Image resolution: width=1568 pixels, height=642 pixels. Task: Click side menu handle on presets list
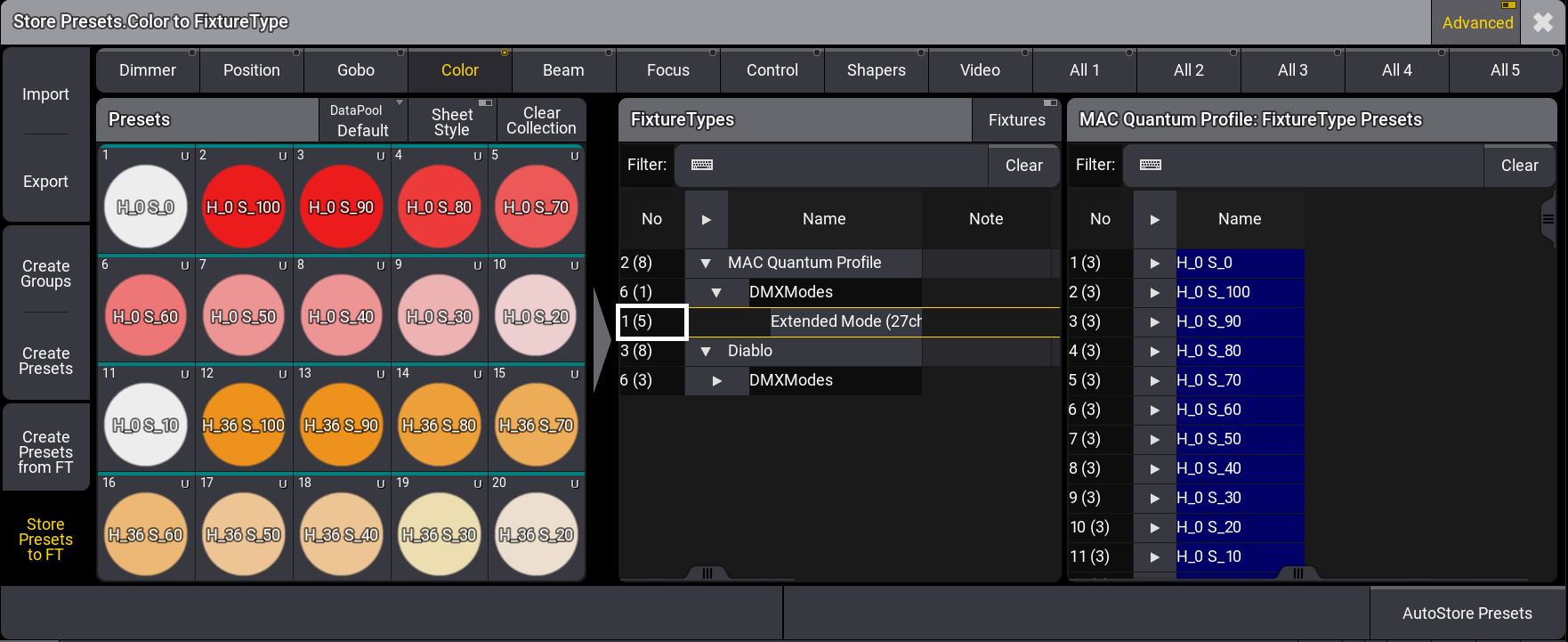[x=1548, y=219]
